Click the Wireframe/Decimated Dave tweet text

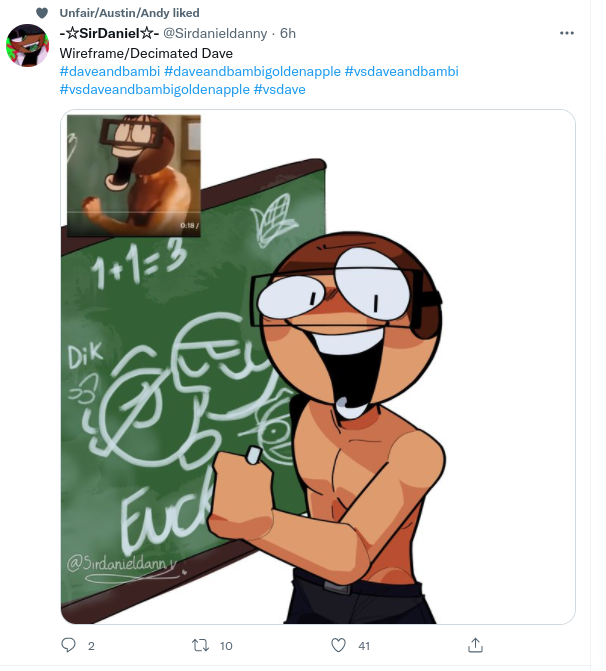146,53
